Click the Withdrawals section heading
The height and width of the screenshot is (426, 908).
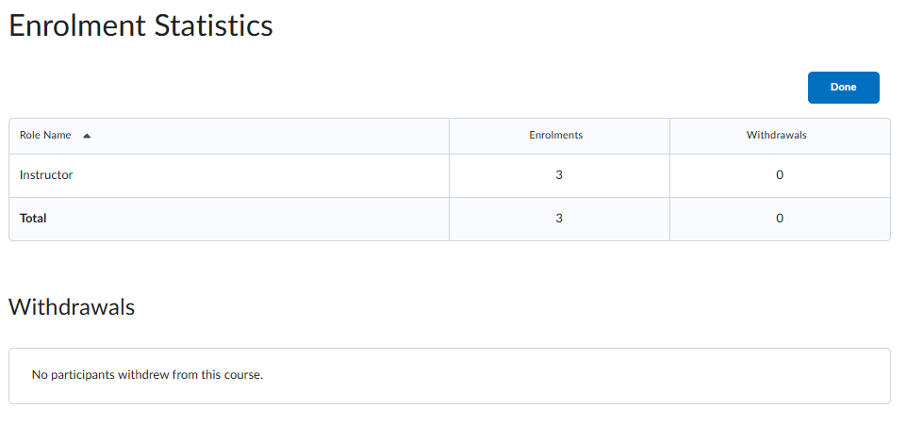[x=71, y=307]
